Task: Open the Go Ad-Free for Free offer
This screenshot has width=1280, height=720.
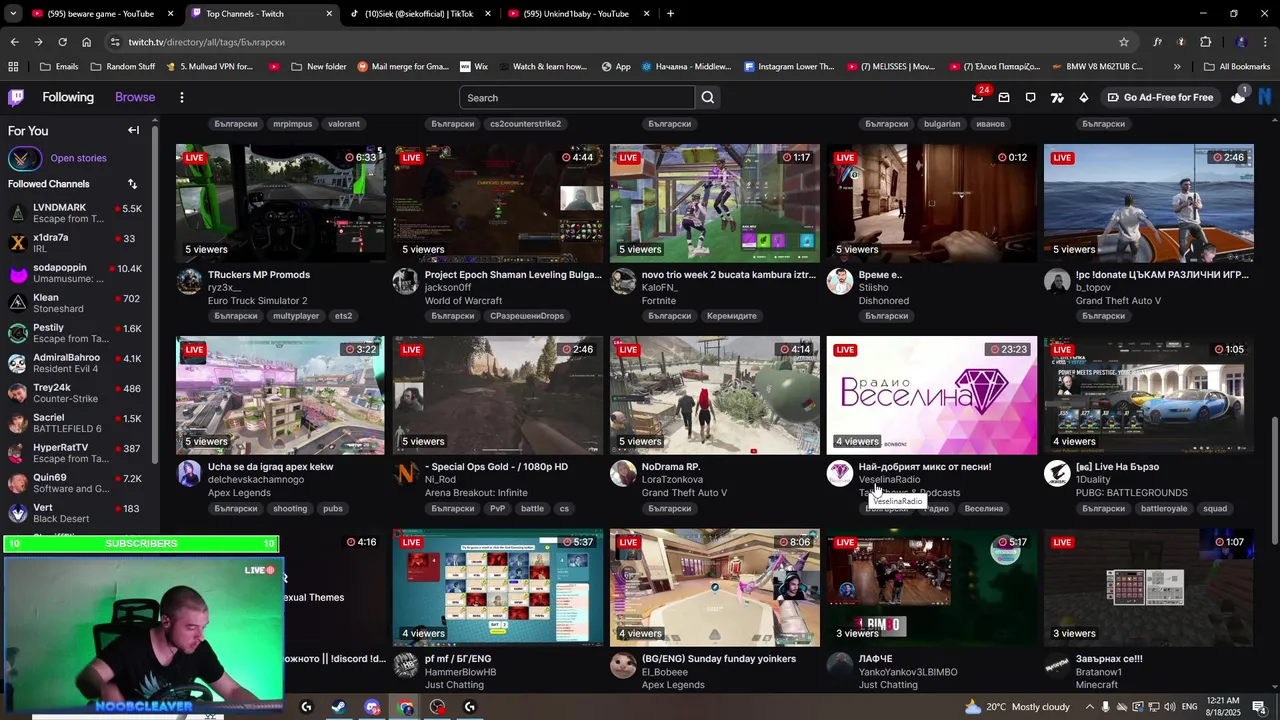Action: click(x=1160, y=97)
